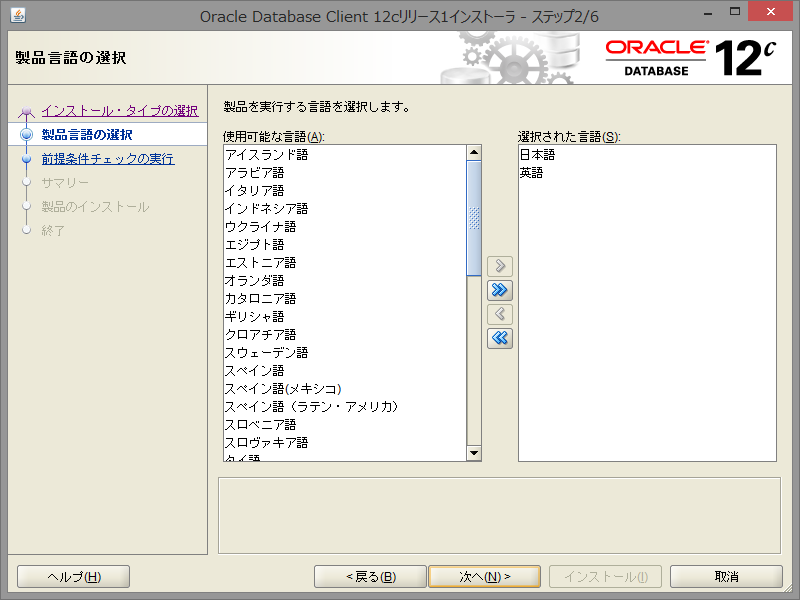Select 英語 in the selected languages list
This screenshot has width=800, height=600.
pyautogui.click(x=647, y=172)
